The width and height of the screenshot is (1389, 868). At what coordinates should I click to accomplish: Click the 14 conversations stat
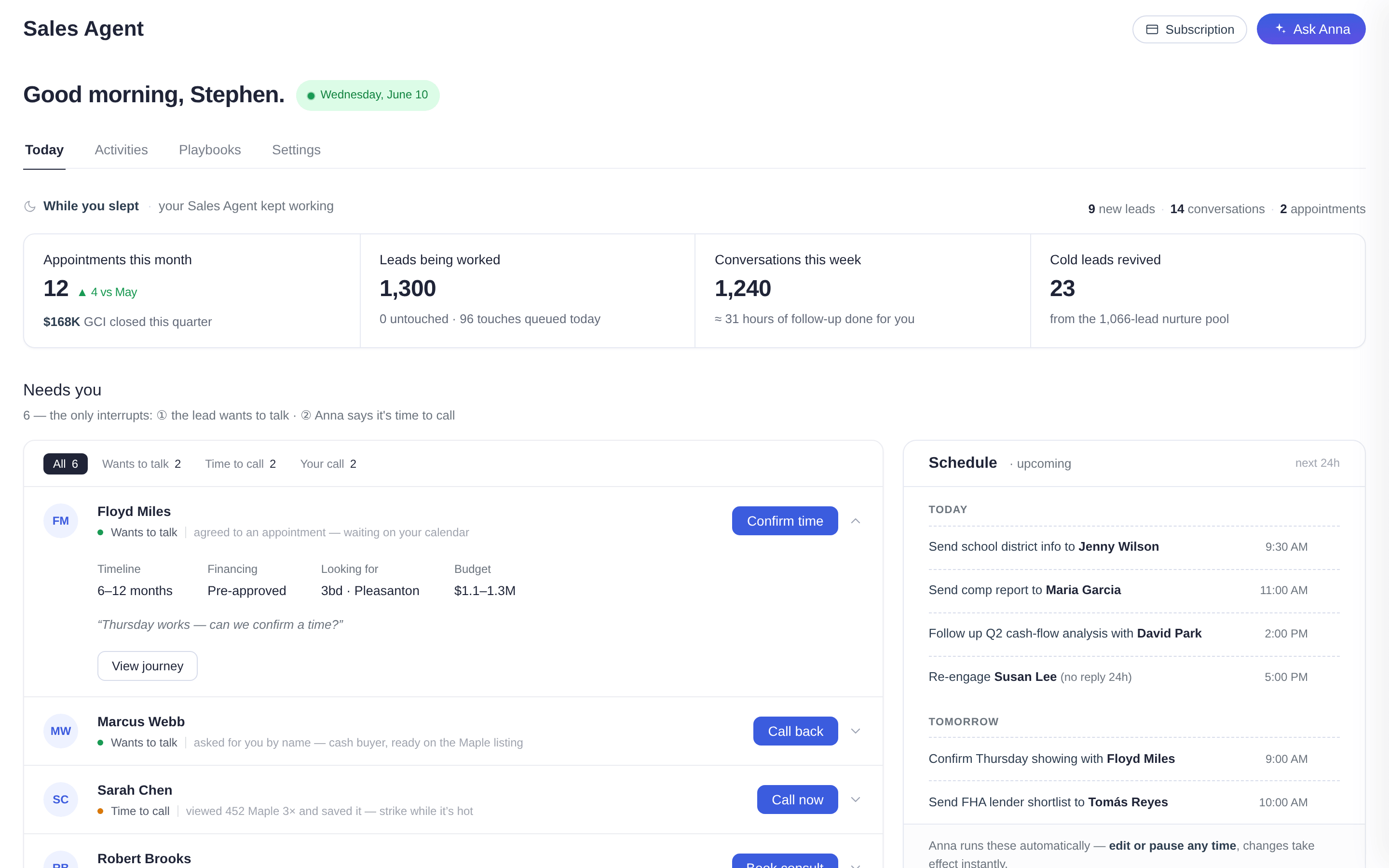[1217, 209]
